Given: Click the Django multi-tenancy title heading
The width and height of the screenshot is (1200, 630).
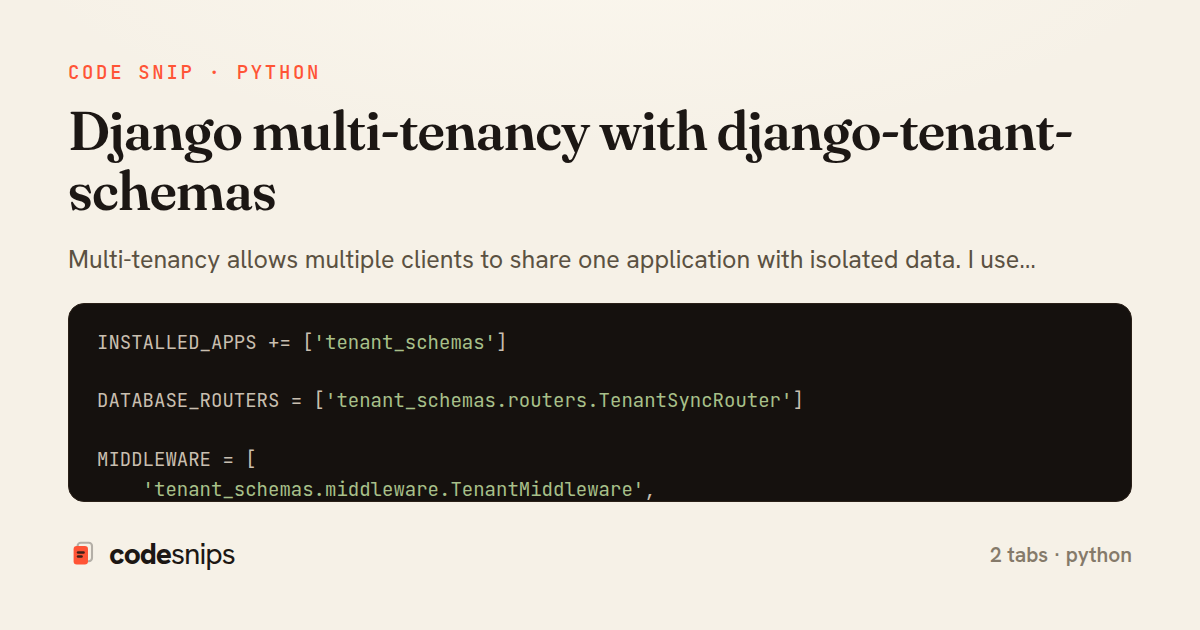Looking at the screenshot, I should click(571, 164).
